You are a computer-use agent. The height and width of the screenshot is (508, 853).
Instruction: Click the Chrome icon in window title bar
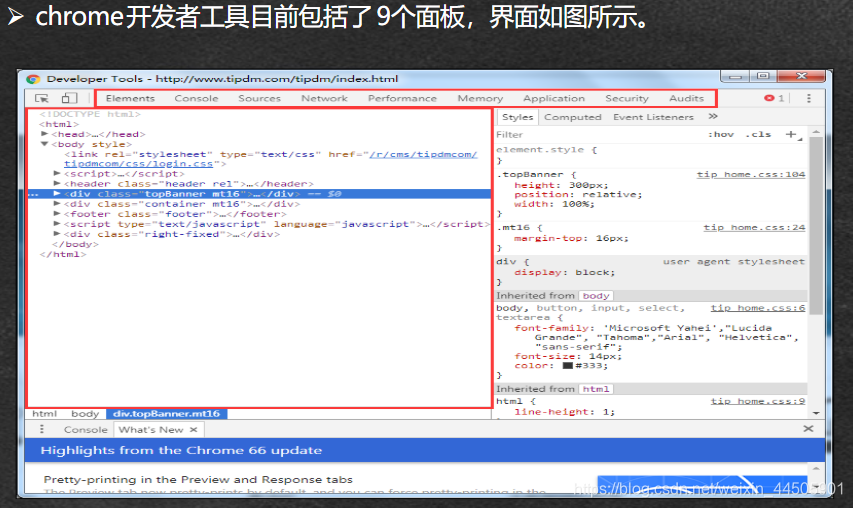click(x=33, y=79)
